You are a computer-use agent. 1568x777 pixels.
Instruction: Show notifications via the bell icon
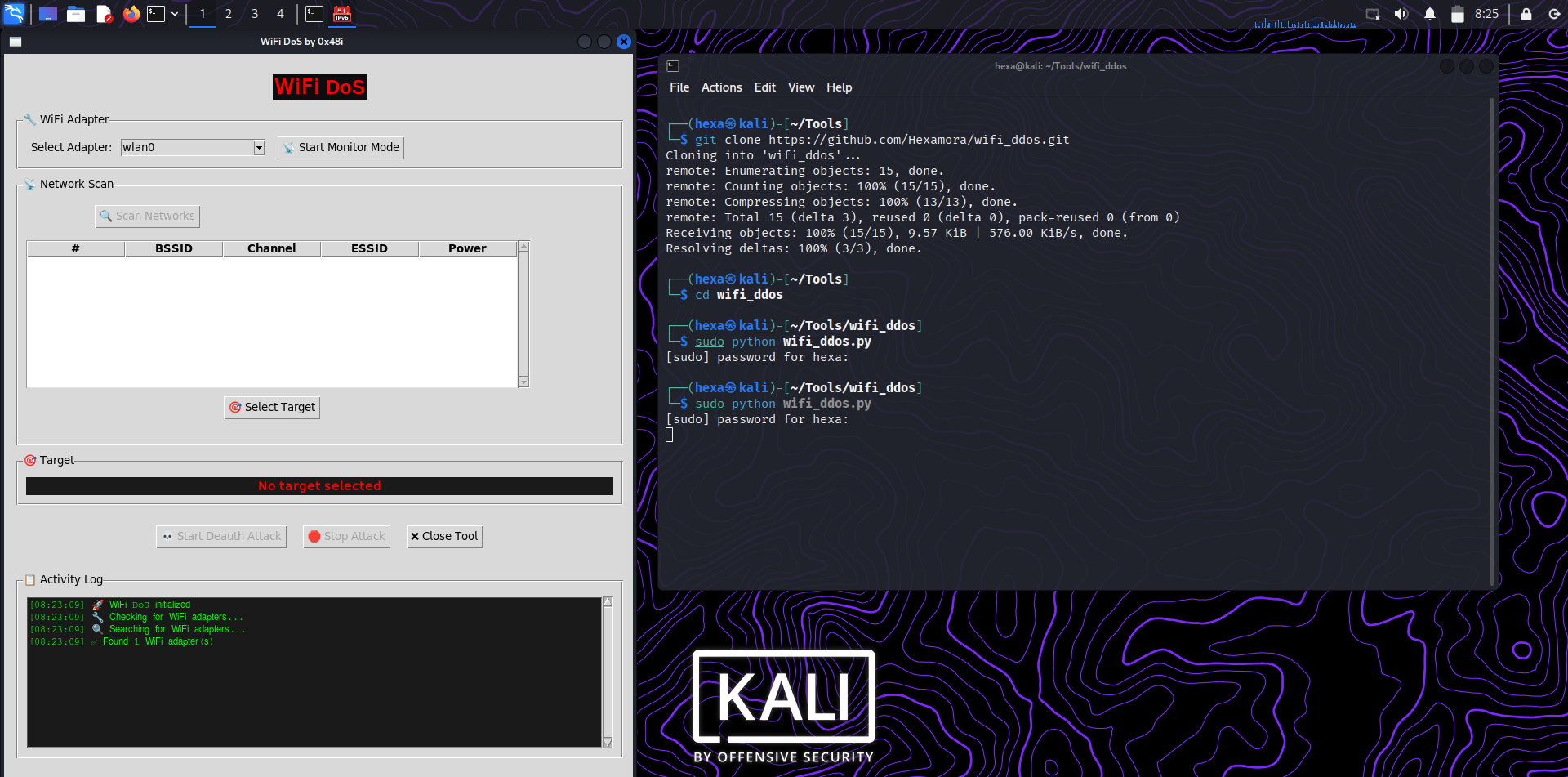coord(1430,14)
